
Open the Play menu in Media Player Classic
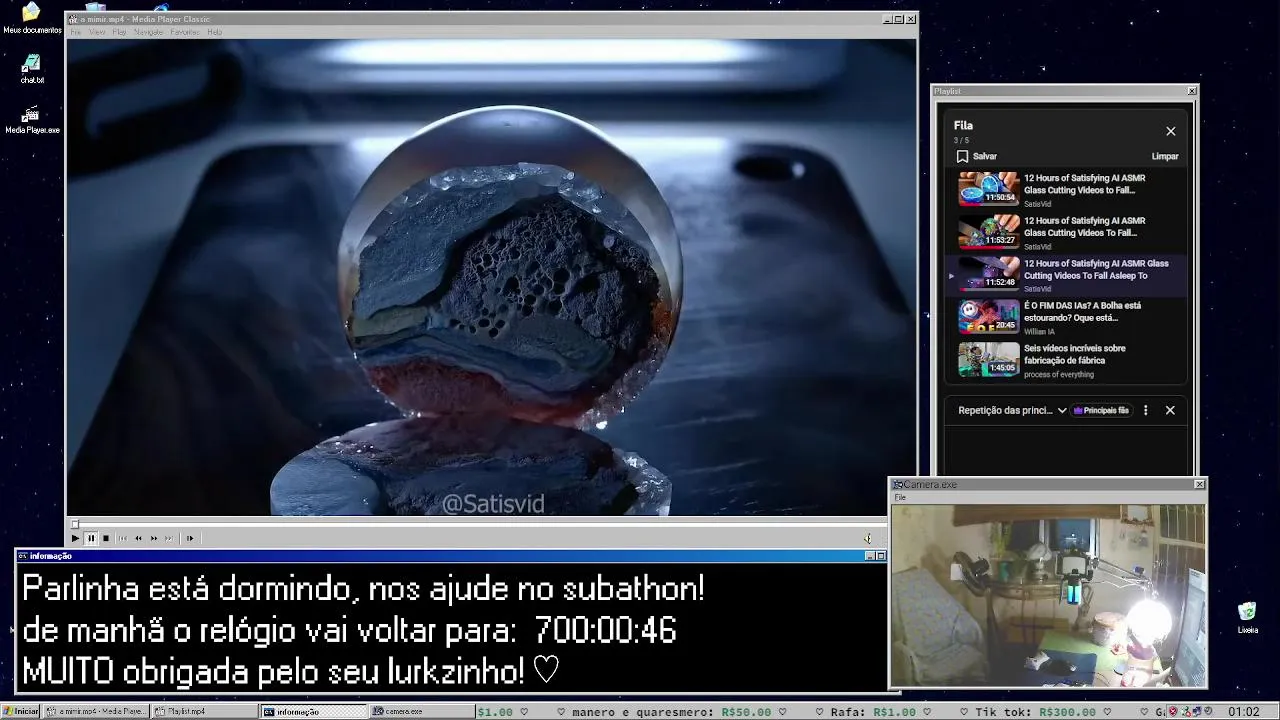(119, 32)
